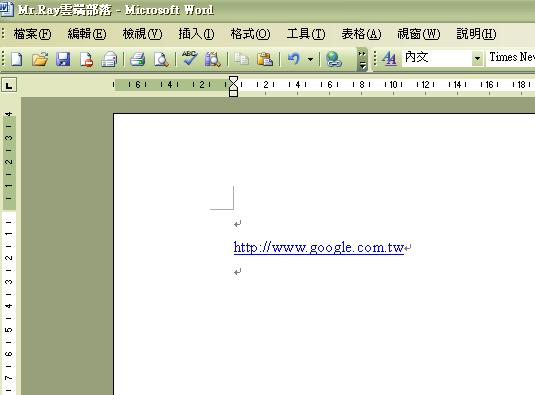Viewport: 535px width, 395px height.
Task: Insert hyperlink with globe icon
Action: pyautogui.click(x=333, y=59)
